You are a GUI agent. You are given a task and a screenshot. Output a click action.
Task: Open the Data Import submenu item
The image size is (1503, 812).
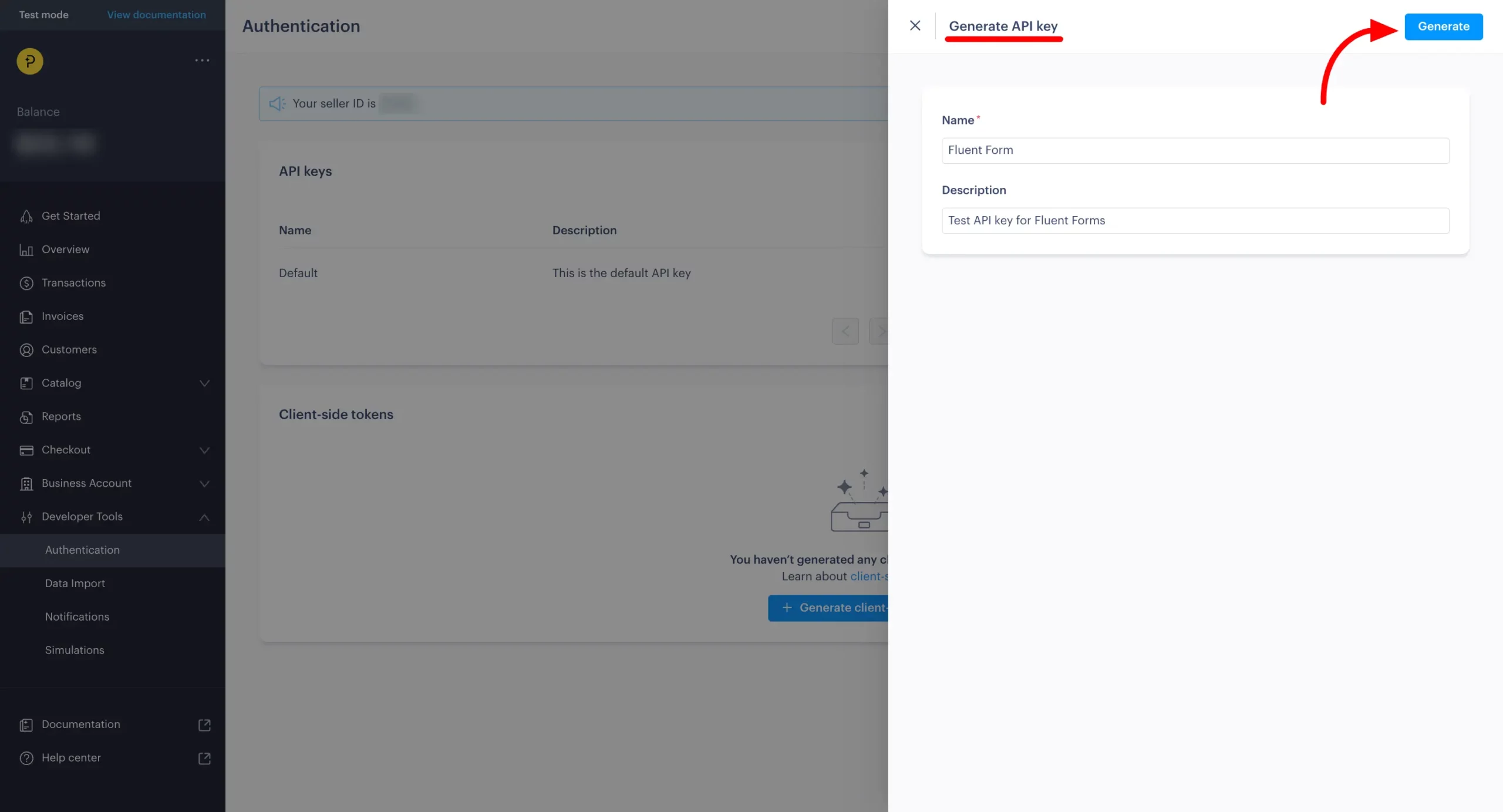click(75, 583)
